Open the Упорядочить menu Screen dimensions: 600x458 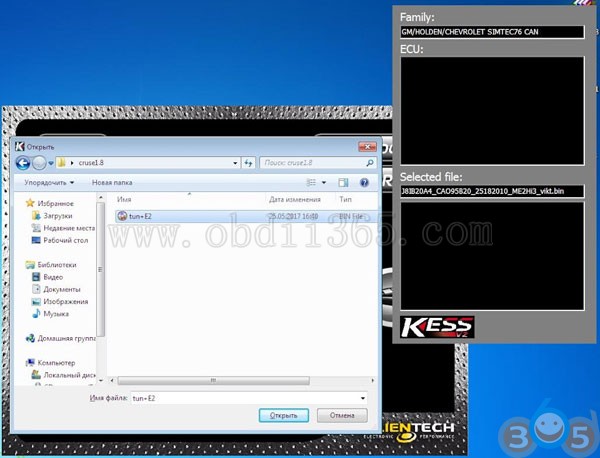click(49, 183)
